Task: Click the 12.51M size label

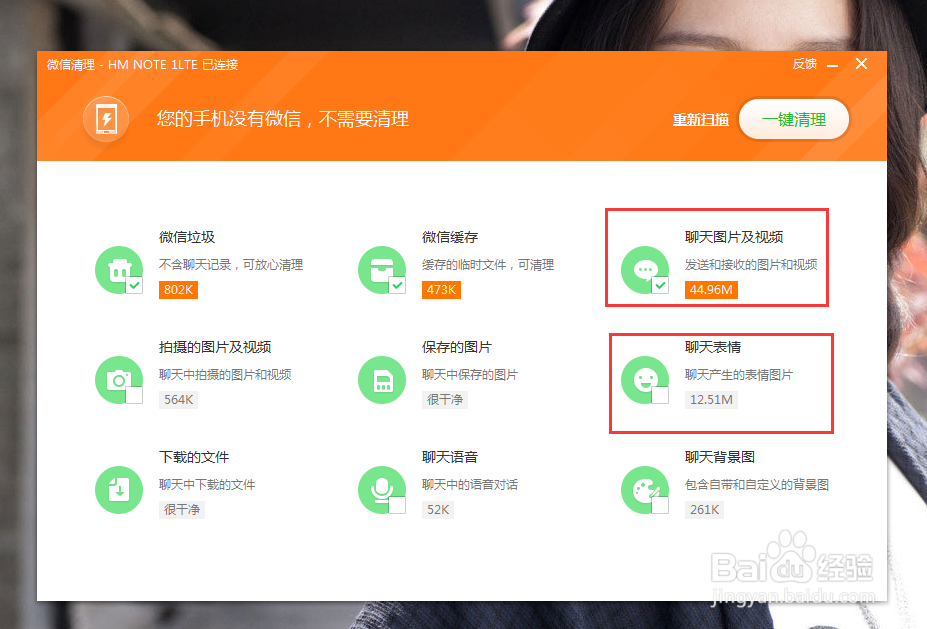Action: [711, 400]
